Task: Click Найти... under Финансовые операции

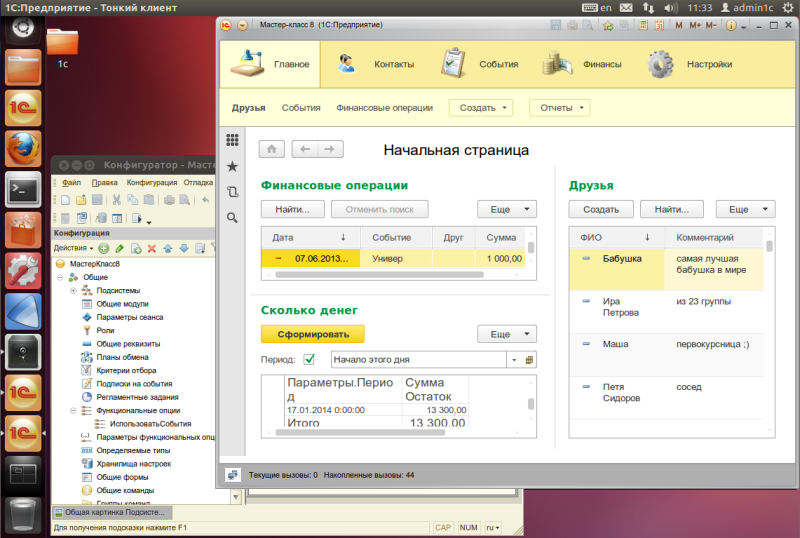Action: pos(292,209)
